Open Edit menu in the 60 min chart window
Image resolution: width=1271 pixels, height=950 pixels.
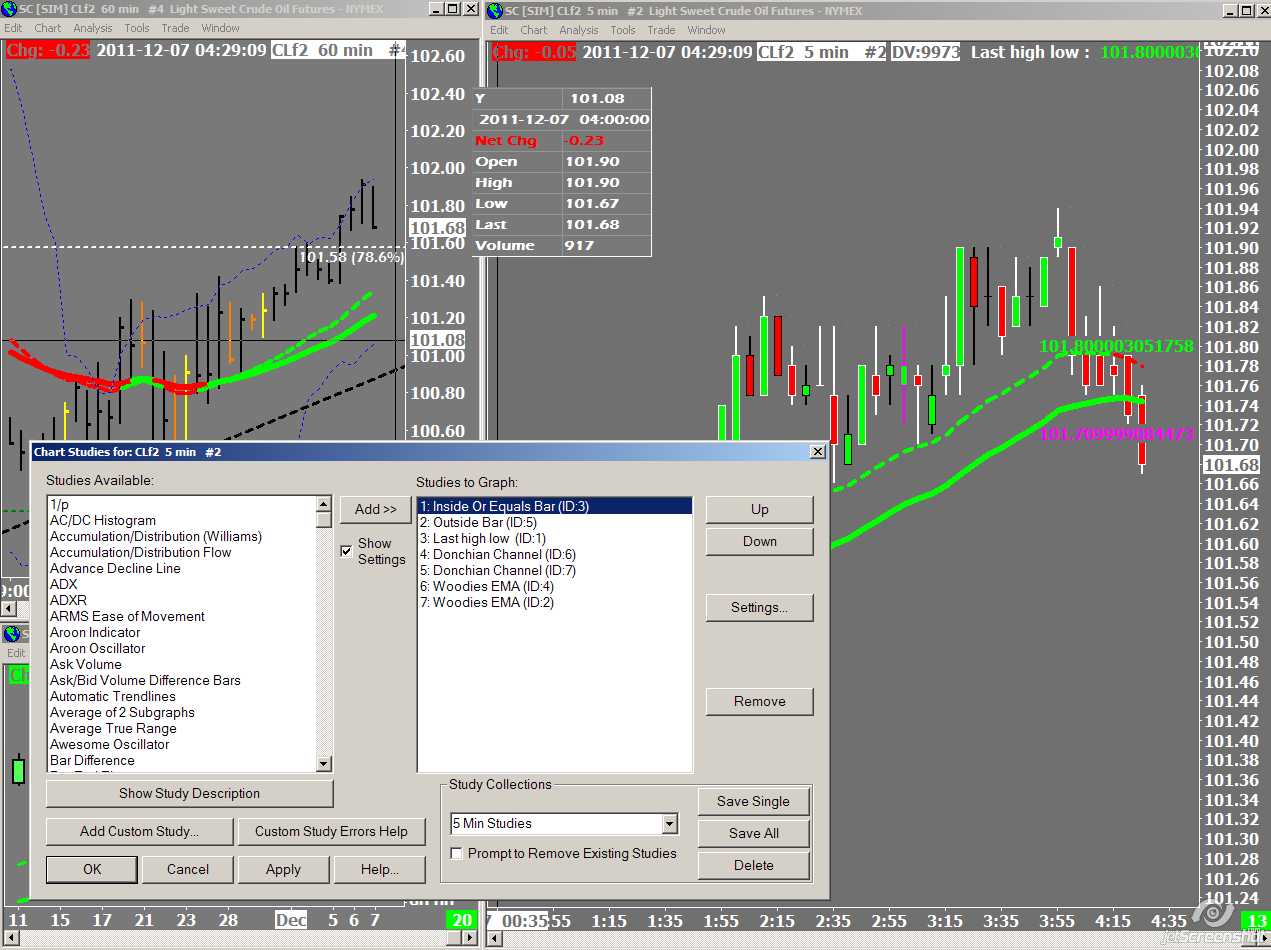(13, 28)
